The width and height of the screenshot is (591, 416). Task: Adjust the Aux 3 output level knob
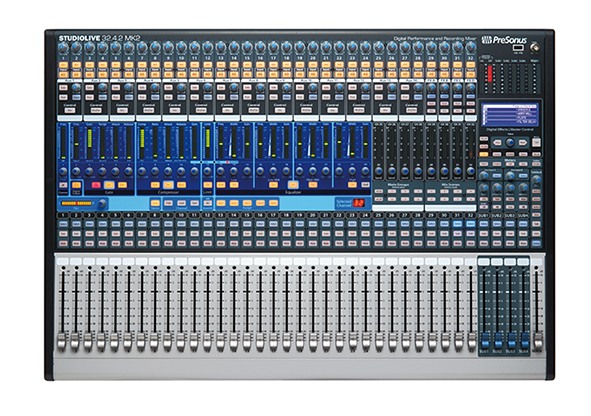click(129, 87)
